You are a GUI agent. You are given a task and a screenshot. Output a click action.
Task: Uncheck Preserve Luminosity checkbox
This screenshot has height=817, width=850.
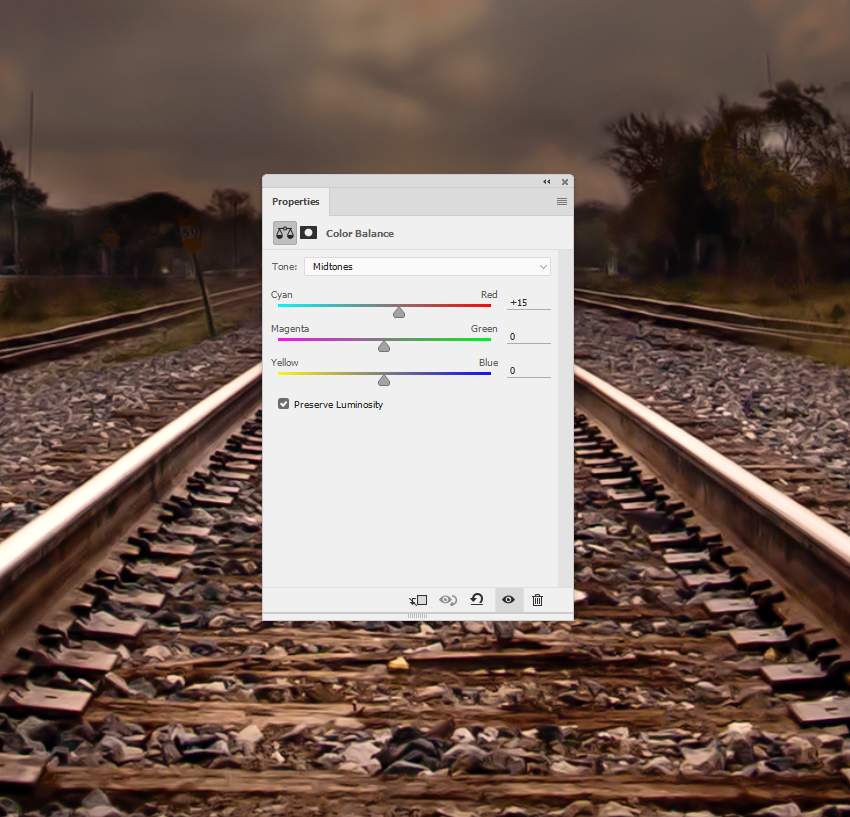coord(284,404)
